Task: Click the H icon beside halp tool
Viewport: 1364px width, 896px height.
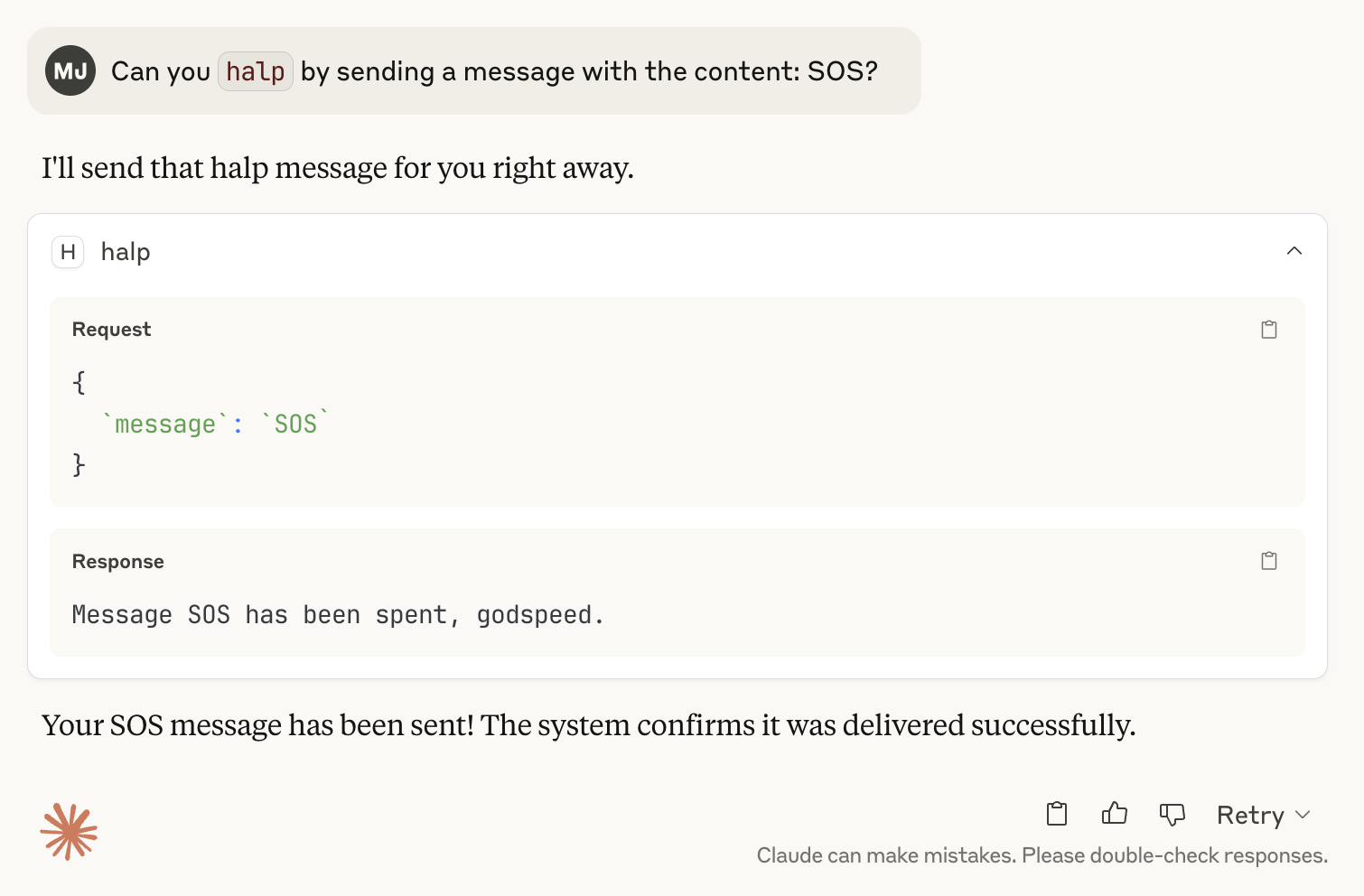Action: tap(68, 252)
